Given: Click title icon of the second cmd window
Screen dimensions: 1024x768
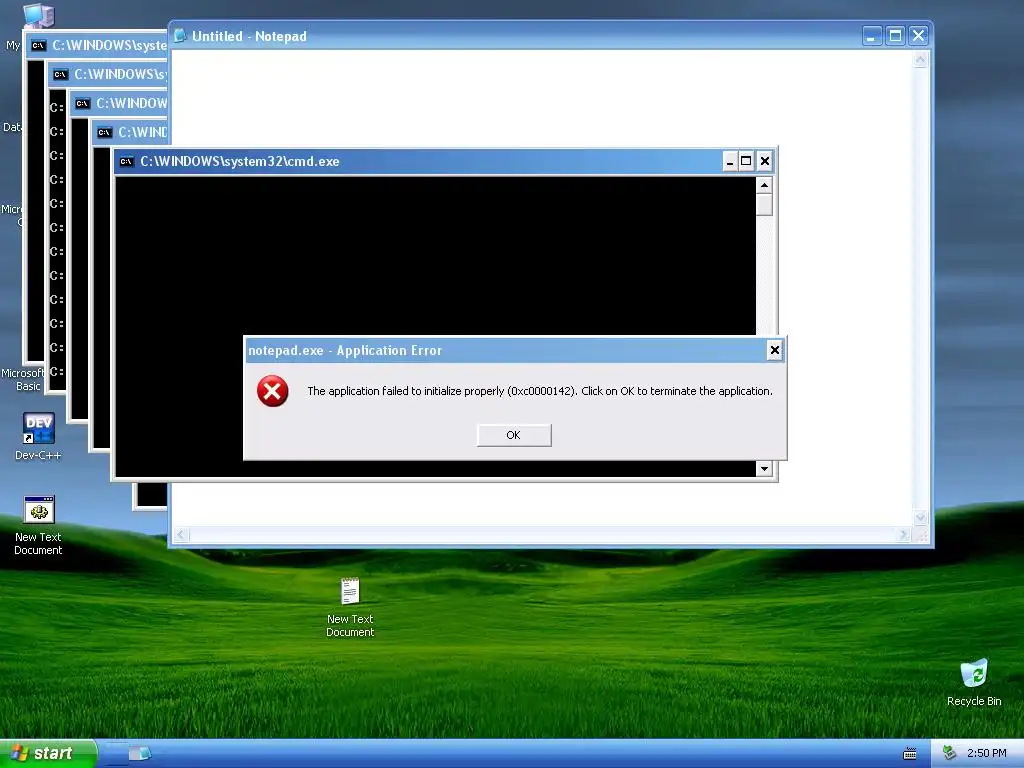Looking at the screenshot, I should click(x=61, y=74).
